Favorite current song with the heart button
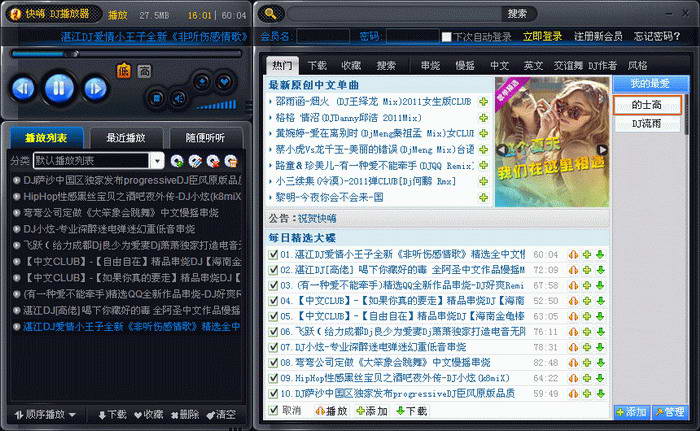Viewport: 700px width, 431px height. tap(224, 82)
